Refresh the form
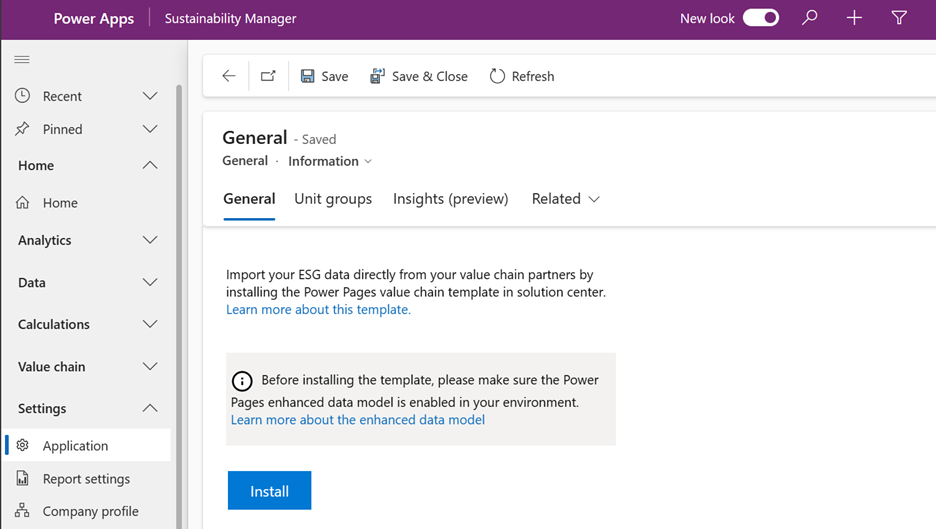The height and width of the screenshot is (529, 936). point(522,76)
